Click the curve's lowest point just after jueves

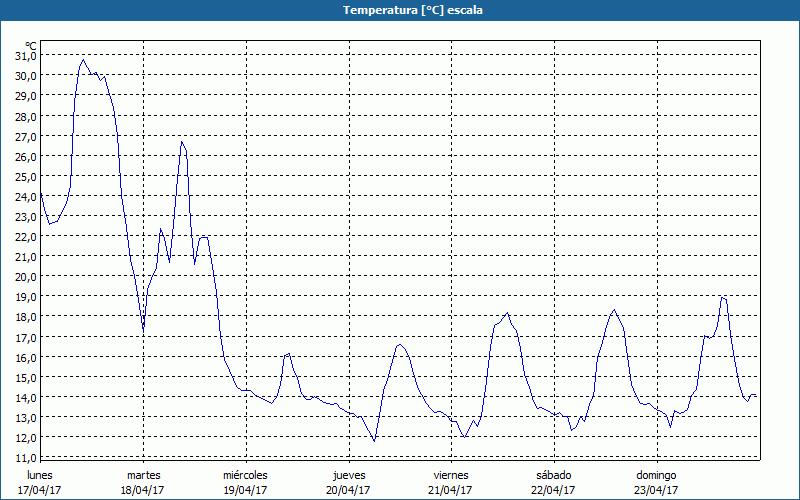coord(374,441)
